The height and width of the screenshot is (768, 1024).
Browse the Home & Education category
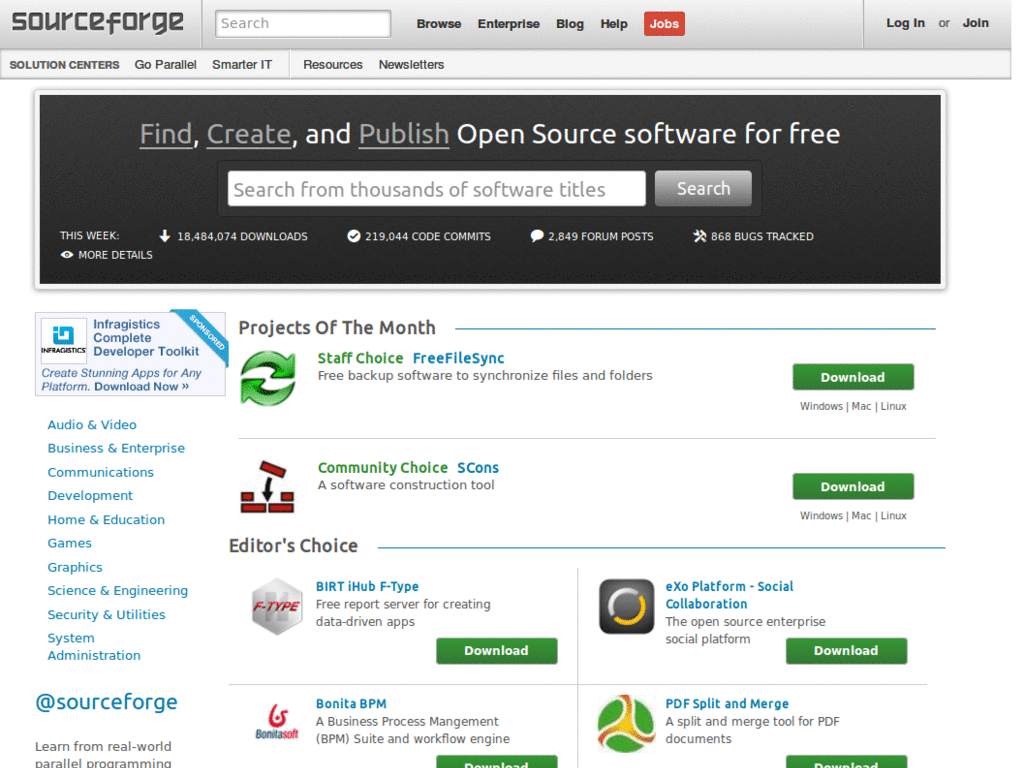coord(106,520)
